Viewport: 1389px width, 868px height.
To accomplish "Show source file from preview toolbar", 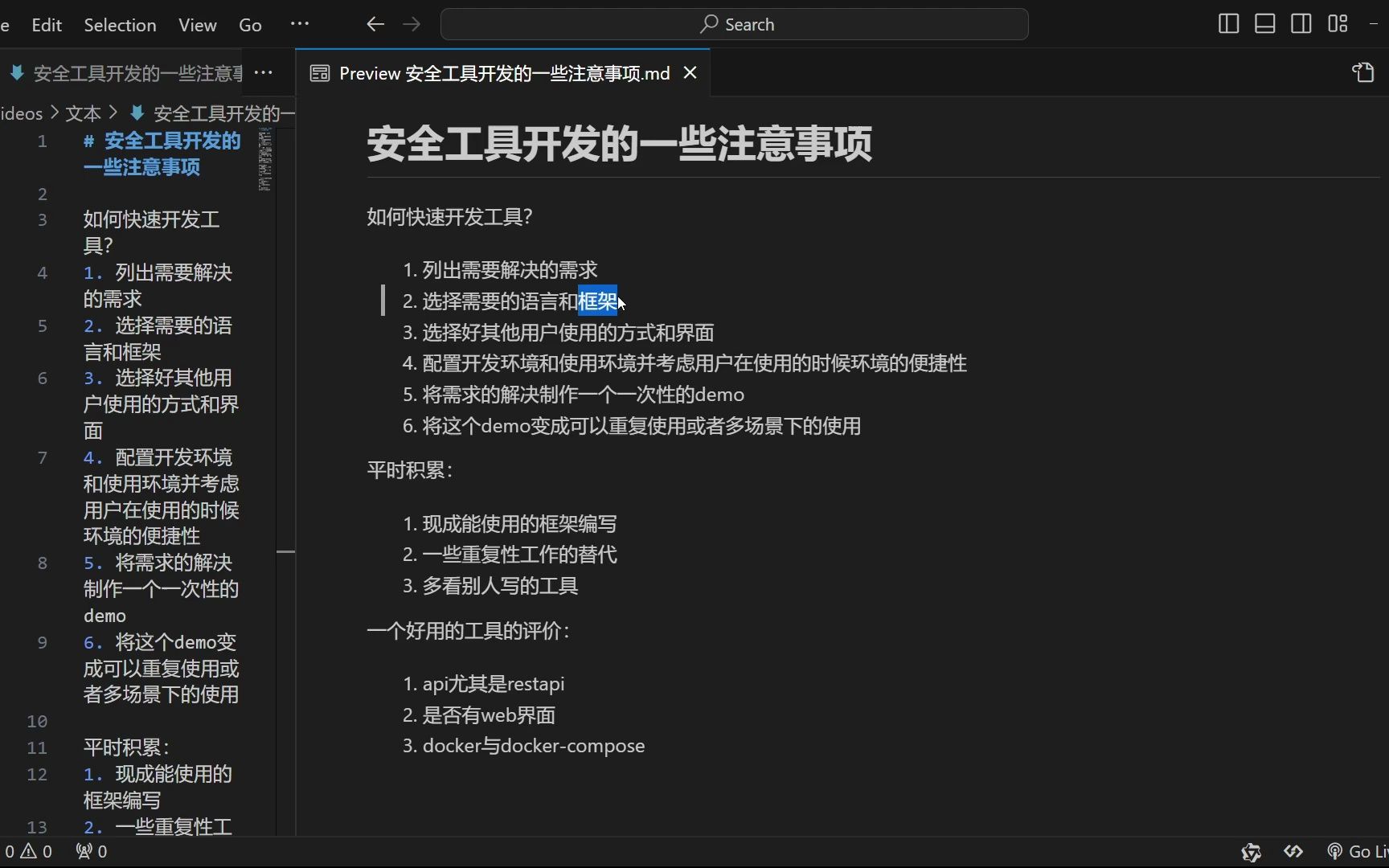I will (1363, 72).
